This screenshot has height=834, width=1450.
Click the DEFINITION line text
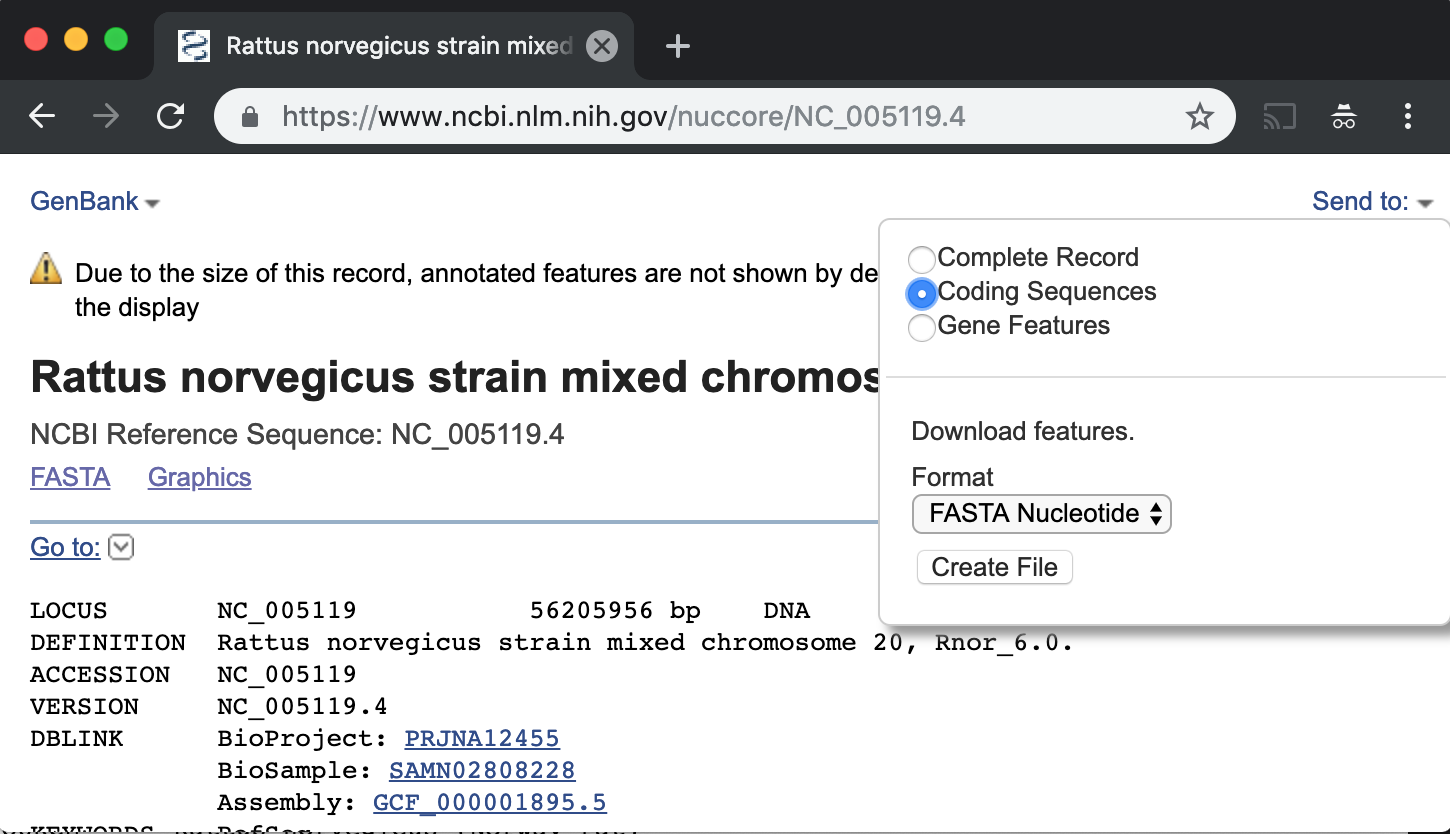pos(645,642)
